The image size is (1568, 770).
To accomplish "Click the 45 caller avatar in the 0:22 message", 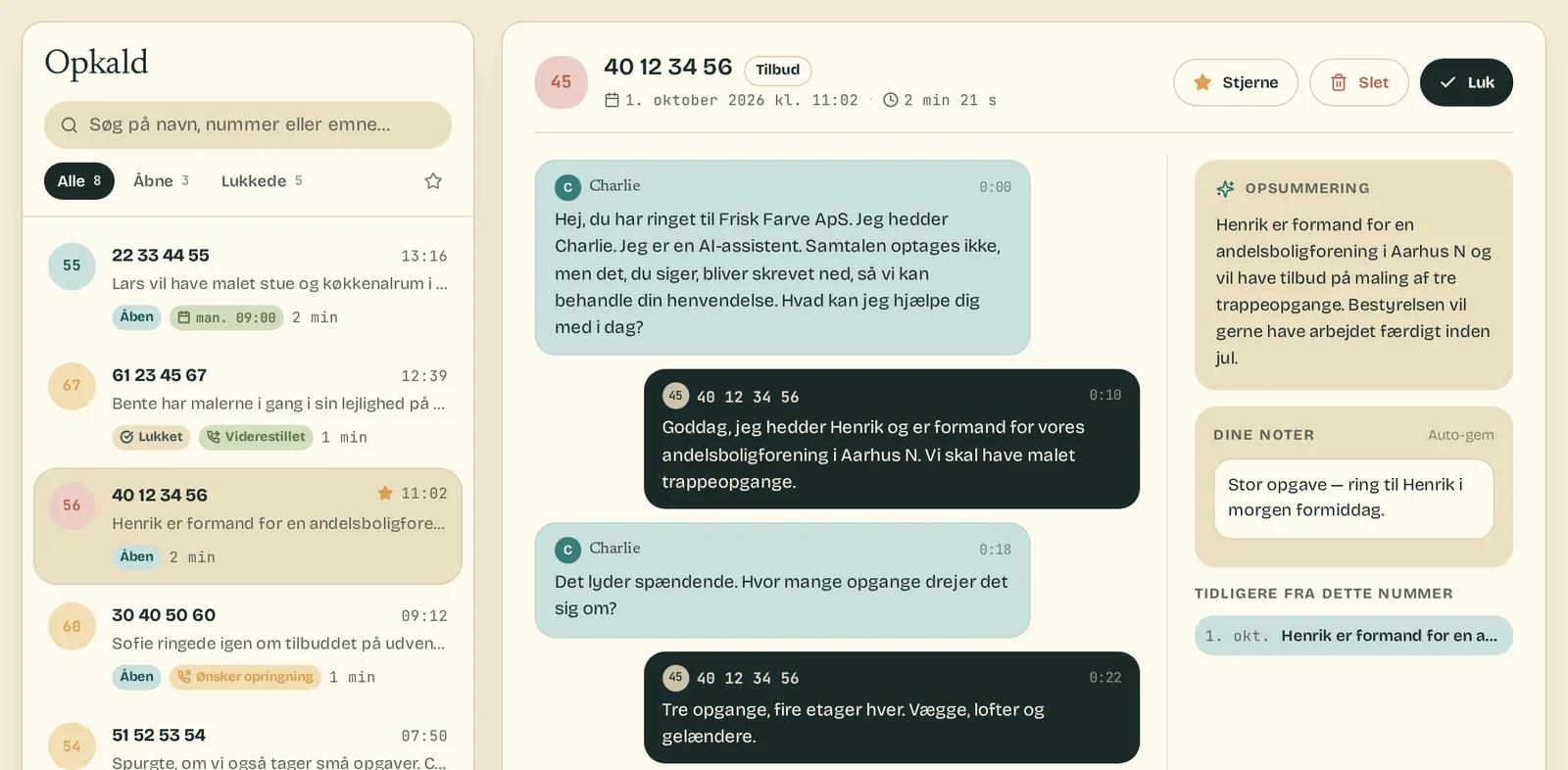I will tap(676, 677).
